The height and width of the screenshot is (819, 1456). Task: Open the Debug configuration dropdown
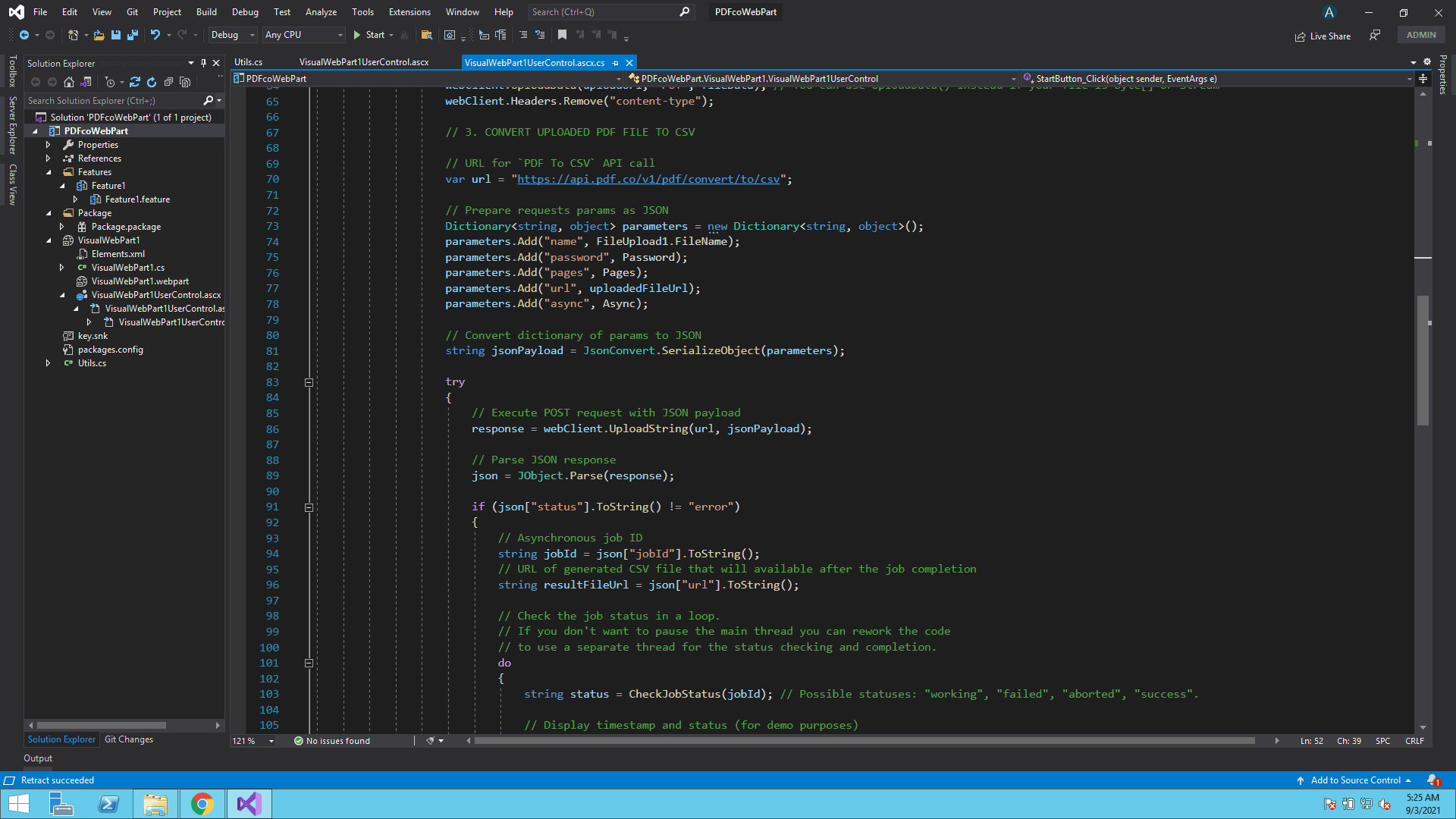click(x=233, y=35)
